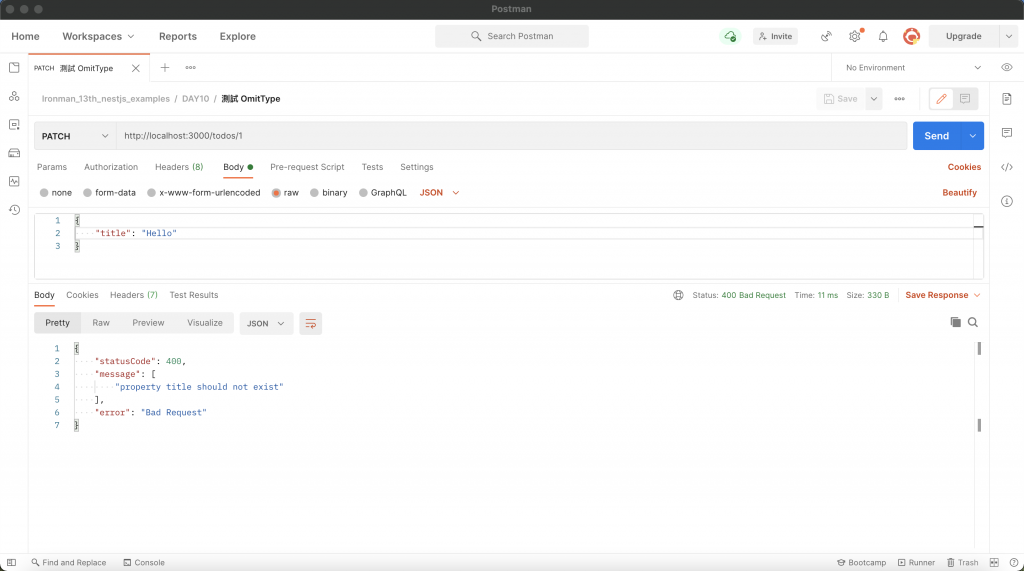Select GraphQL body type radio

point(363,193)
